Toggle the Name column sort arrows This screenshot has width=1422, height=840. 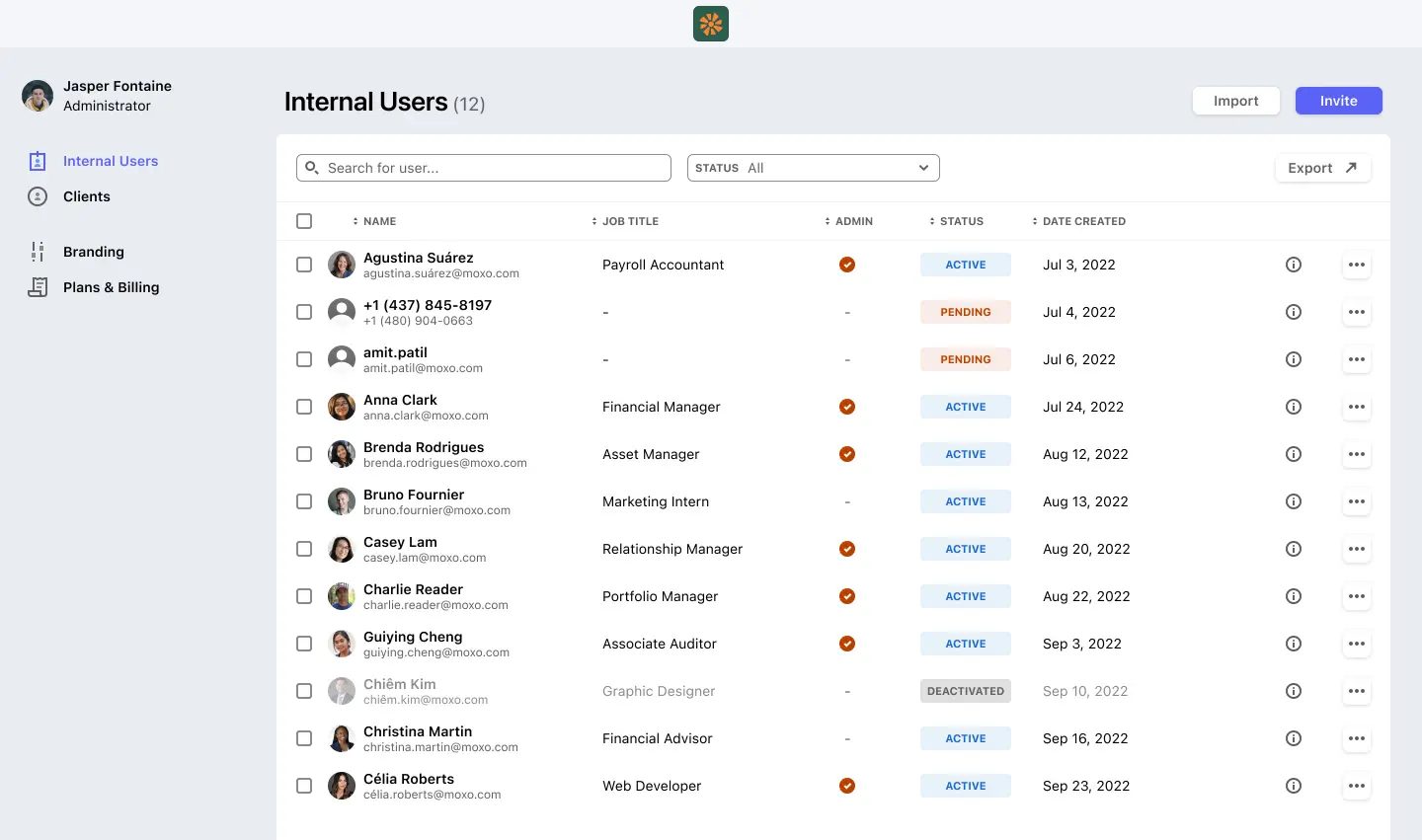coord(355,221)
